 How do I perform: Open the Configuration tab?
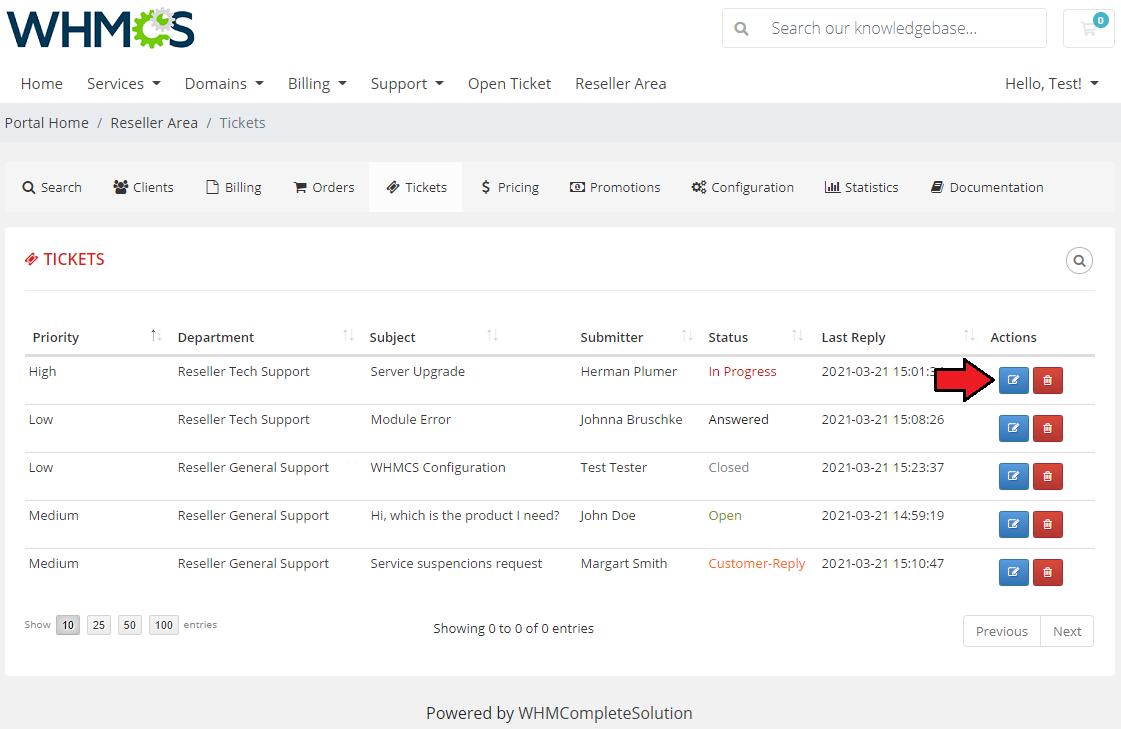click(x=742, y=187)
